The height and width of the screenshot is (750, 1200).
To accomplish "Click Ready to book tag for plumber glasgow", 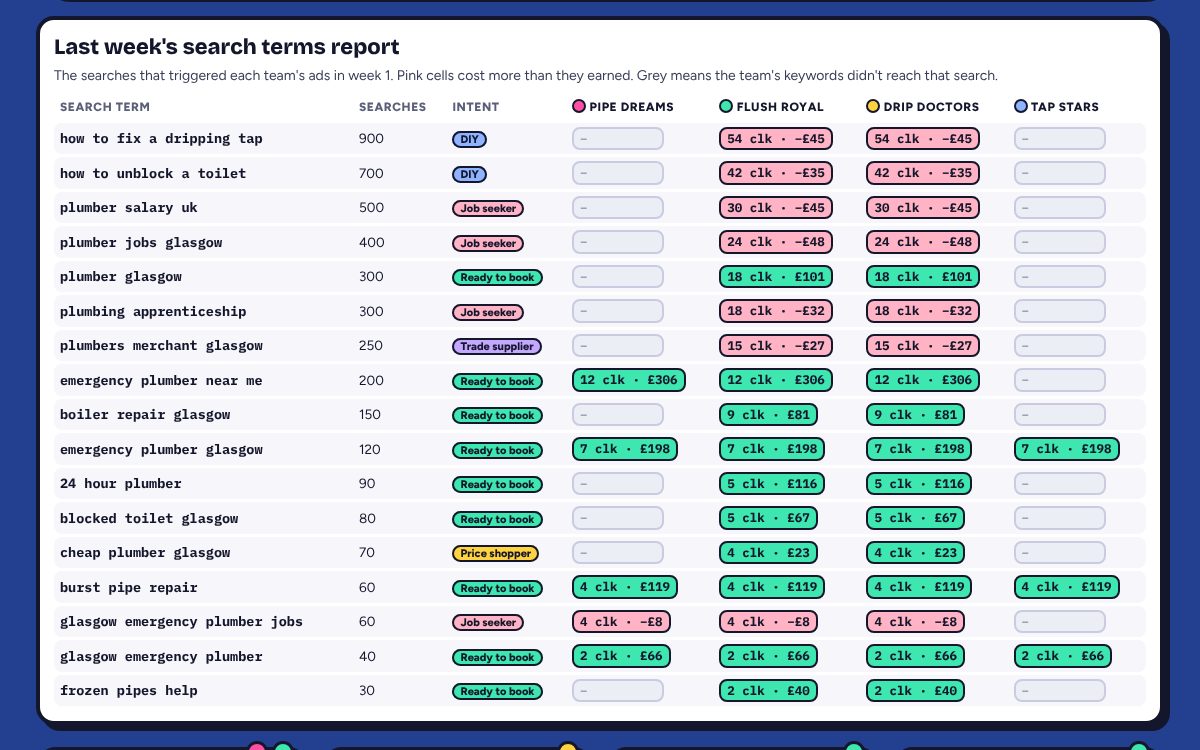I will pos(497,278).
